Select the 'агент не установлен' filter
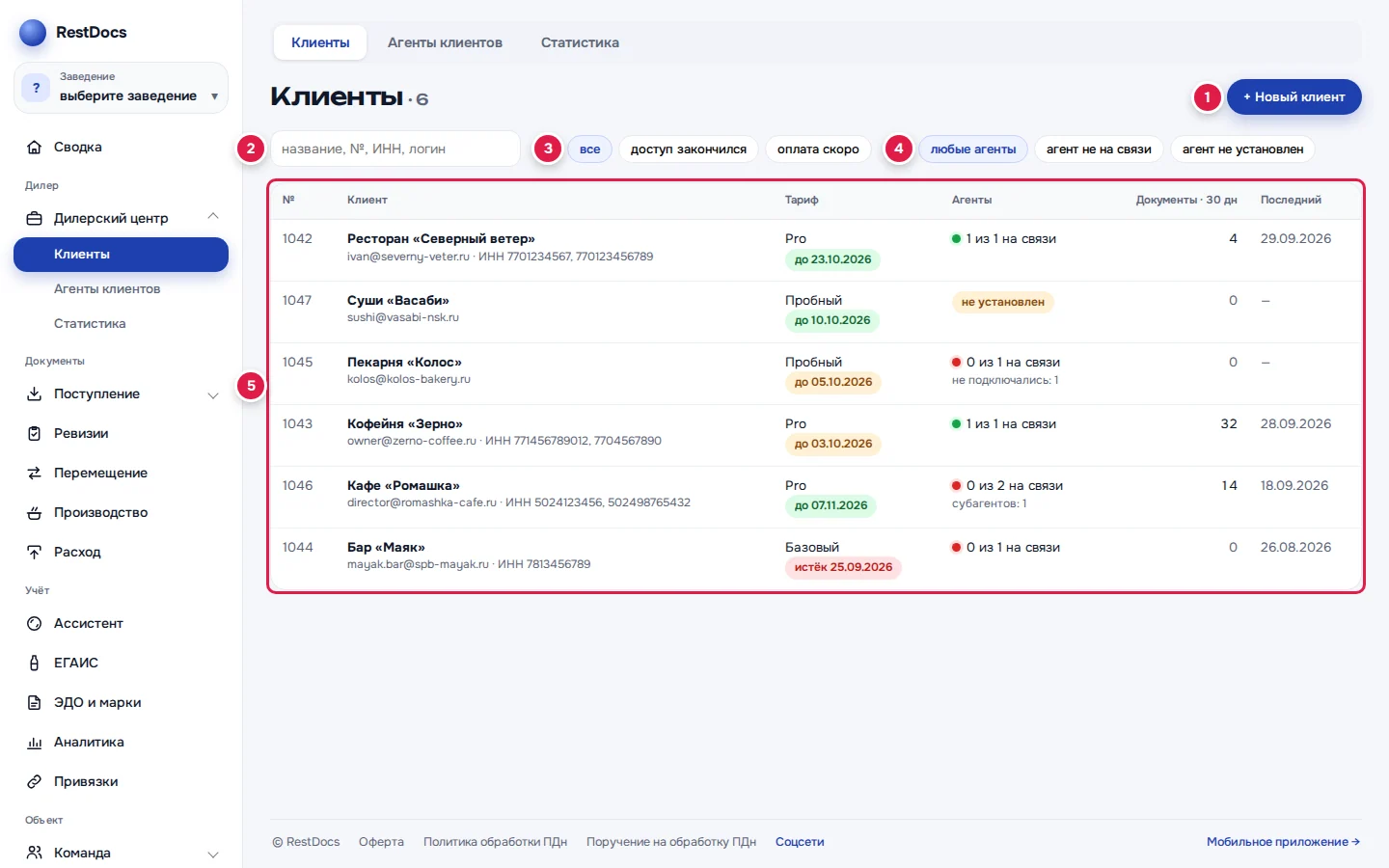Viewport: 1389px width, 868px height. tap(1242, 149)
